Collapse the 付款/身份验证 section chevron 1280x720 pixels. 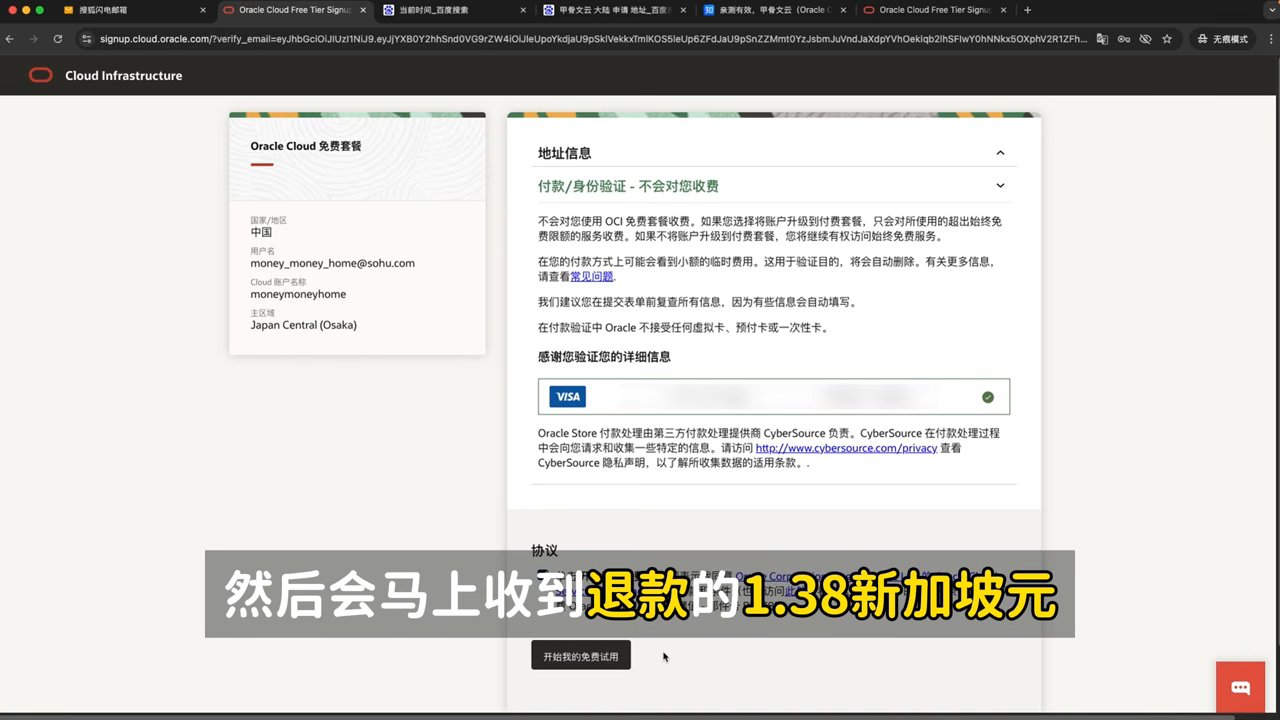tap(1000, 186)
